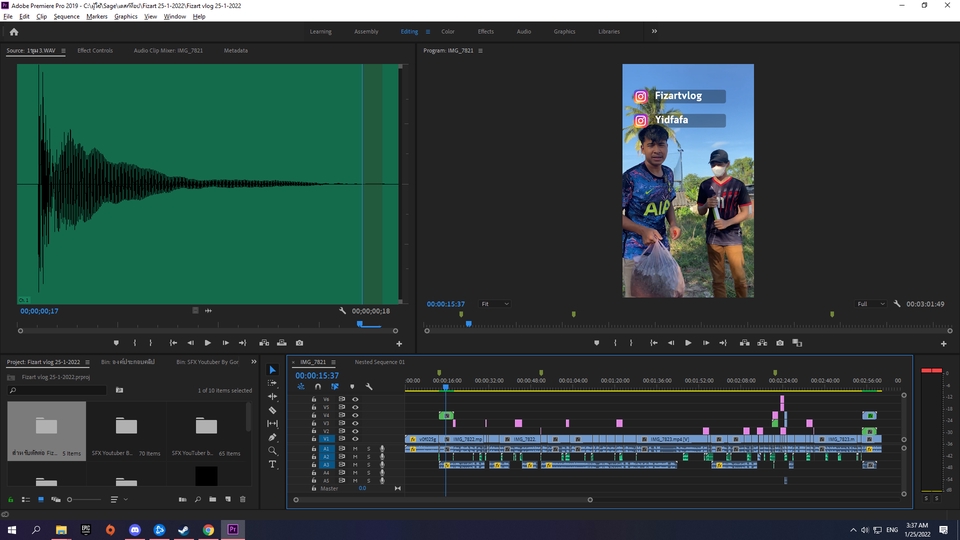The width and height of the screenshot is (960, 540).
Task: Select the Razor tool in the tools panel
Action: (272, 410)
